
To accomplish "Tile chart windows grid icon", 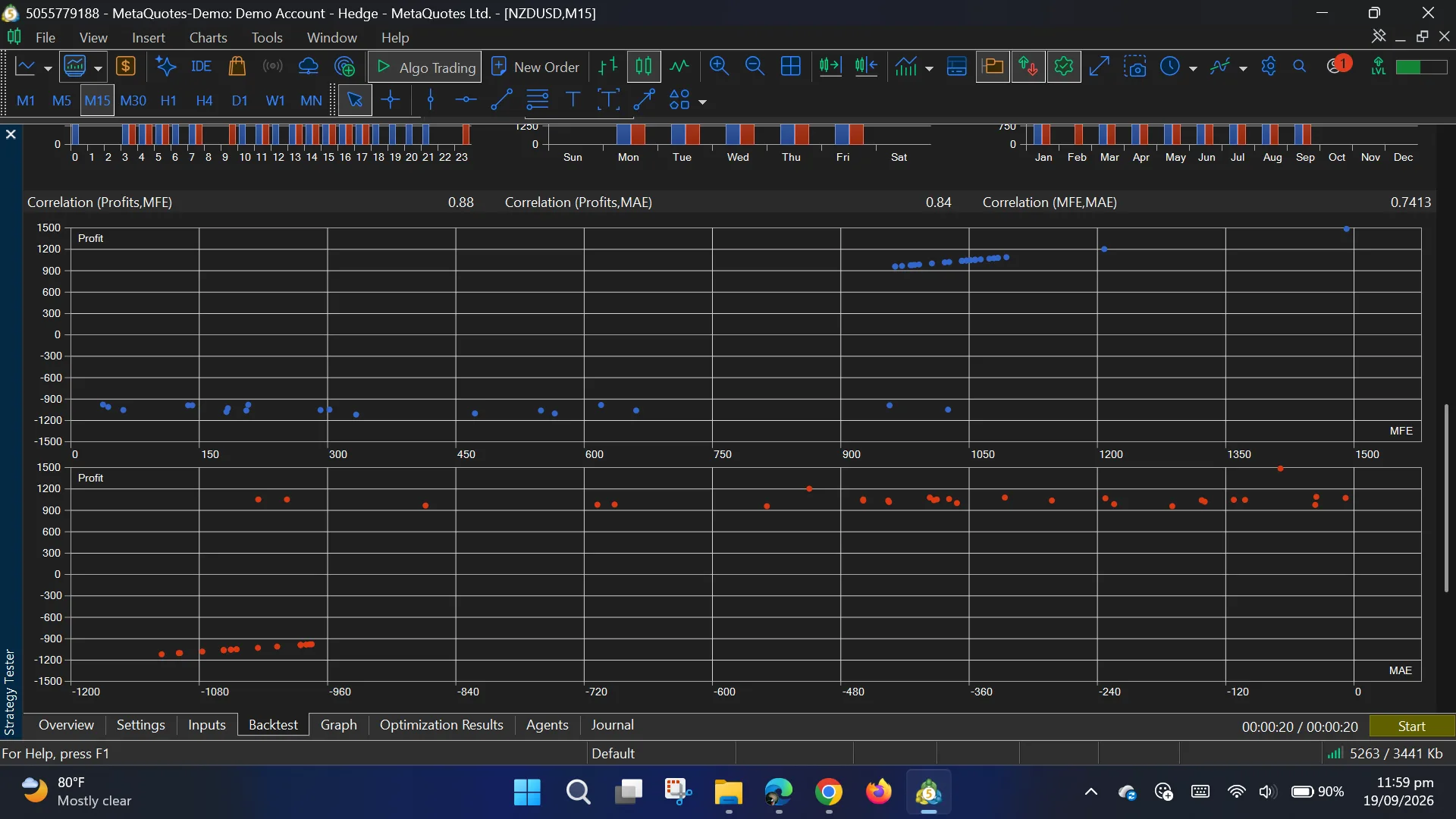I will 790,67.
